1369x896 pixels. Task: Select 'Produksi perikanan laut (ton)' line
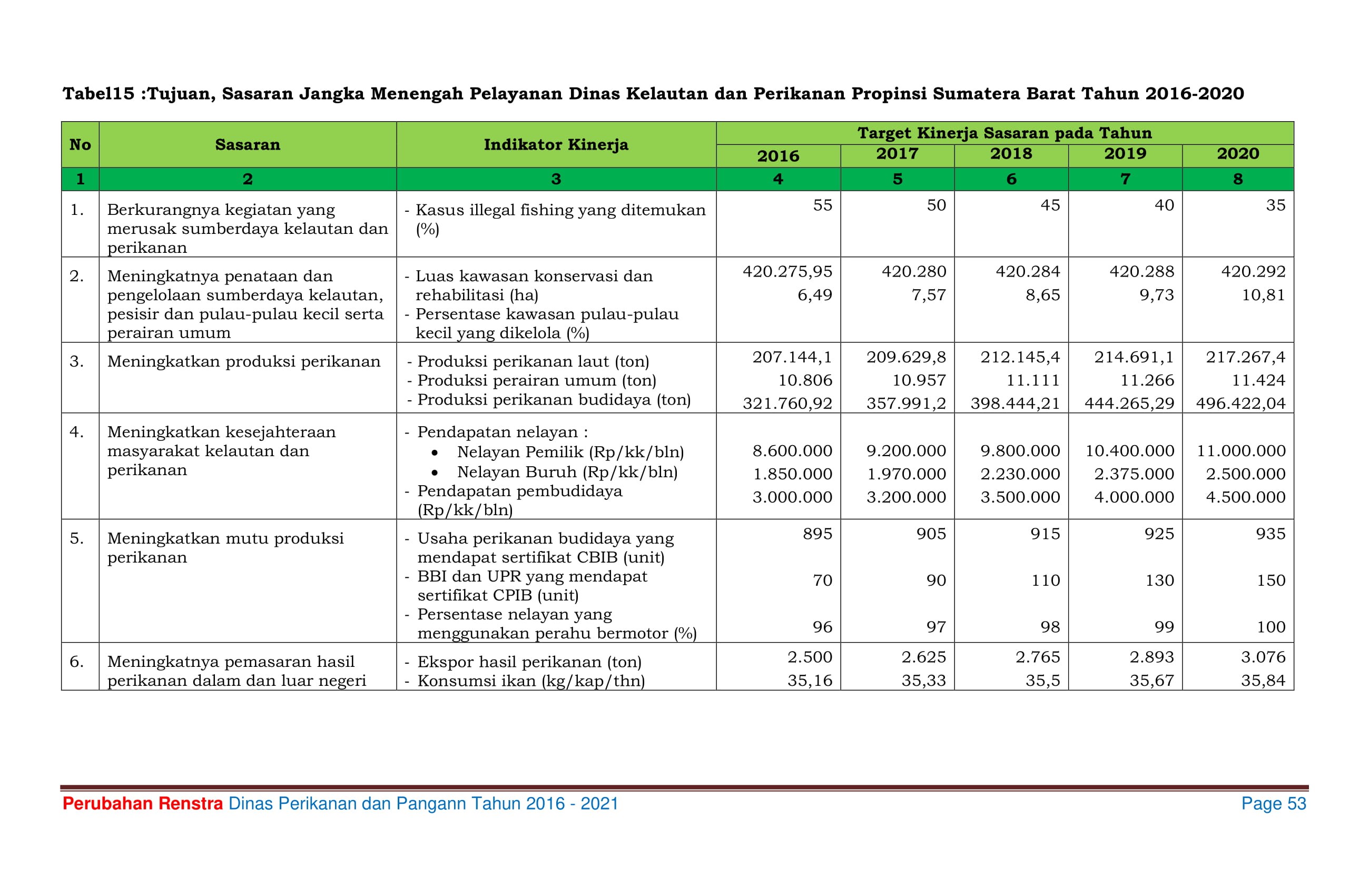tap(528, 361)
